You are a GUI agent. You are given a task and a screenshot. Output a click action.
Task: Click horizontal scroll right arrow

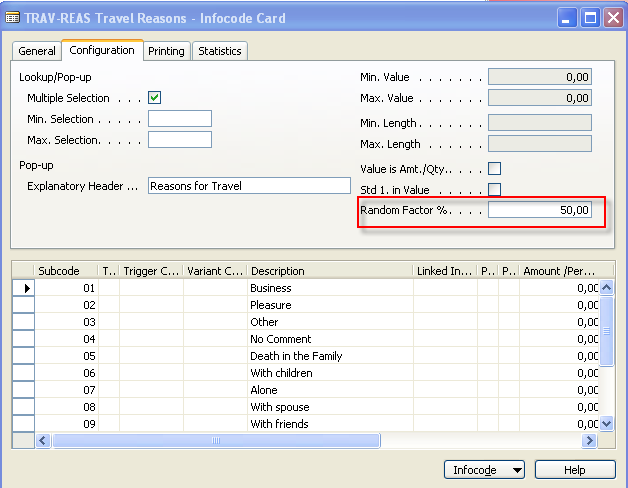[x=589, y=440]
